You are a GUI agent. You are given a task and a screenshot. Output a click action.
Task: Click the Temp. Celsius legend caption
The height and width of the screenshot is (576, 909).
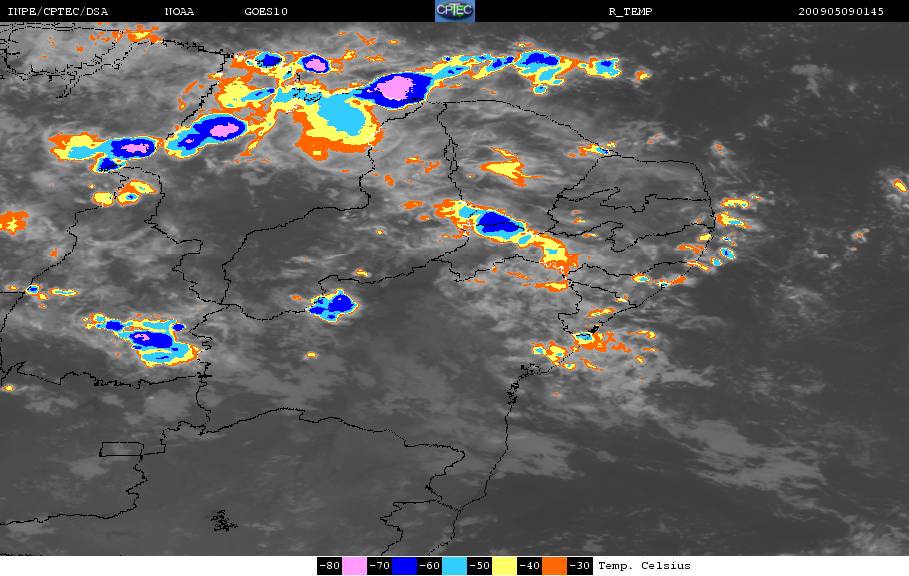click(x=644, y=566)
